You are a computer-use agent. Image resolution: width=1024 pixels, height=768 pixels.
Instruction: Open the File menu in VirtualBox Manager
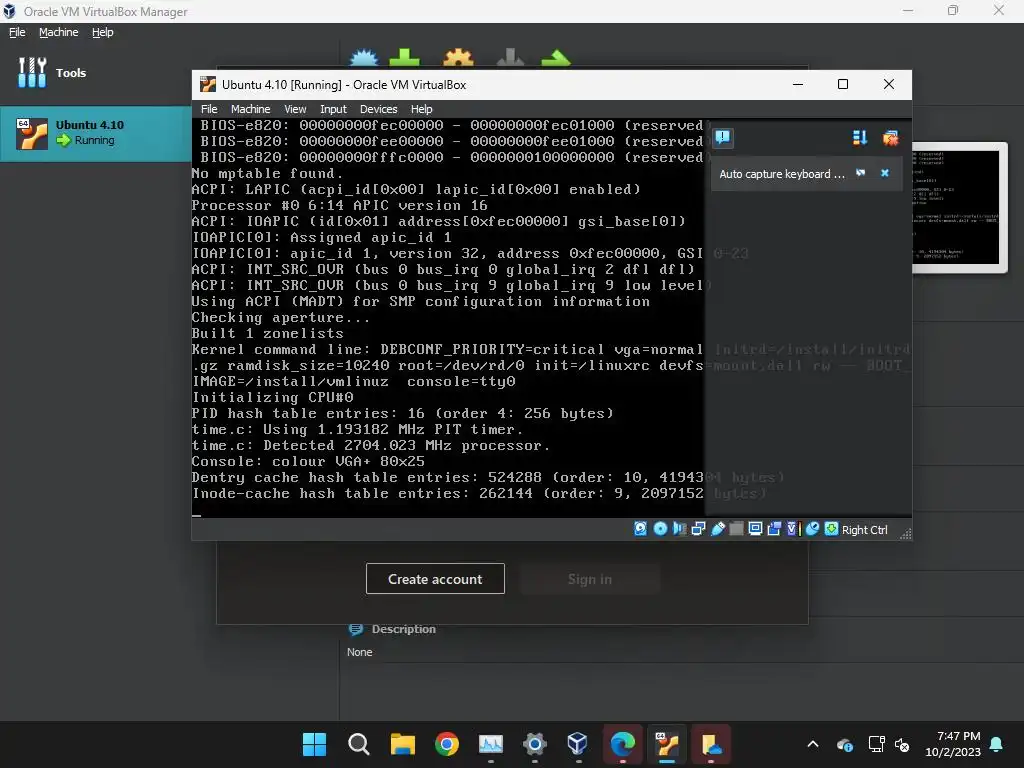(17, 32)
